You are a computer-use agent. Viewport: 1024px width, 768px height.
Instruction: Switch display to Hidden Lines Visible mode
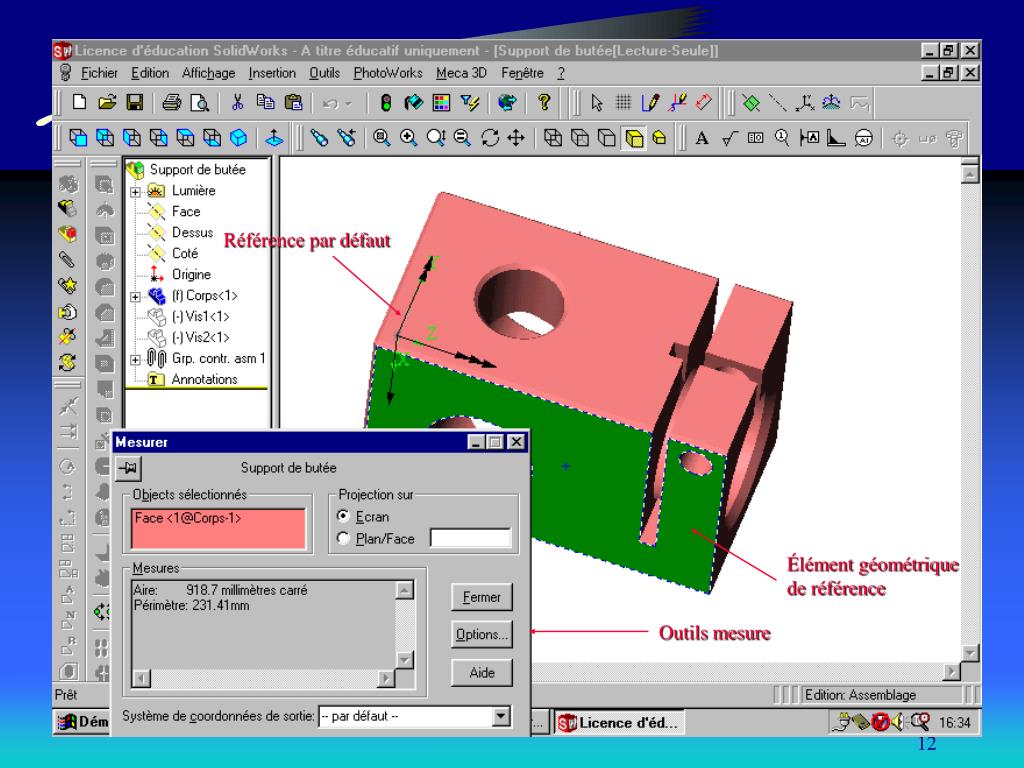pos(580,138)
